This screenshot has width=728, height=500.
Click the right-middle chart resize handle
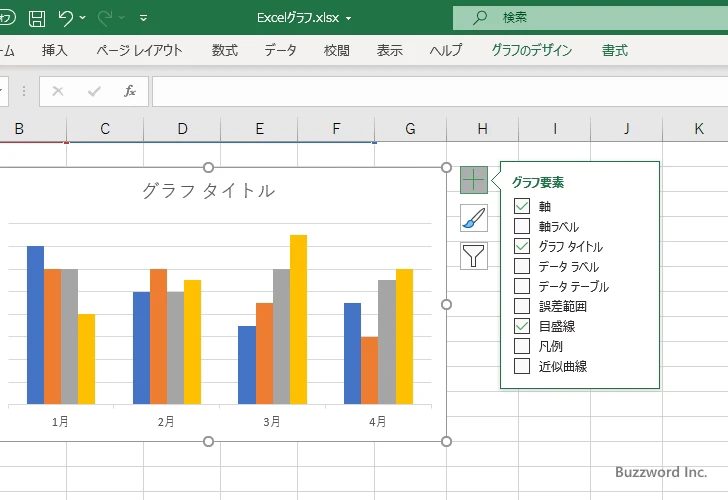pyautogui.click(x=446, y=305)
